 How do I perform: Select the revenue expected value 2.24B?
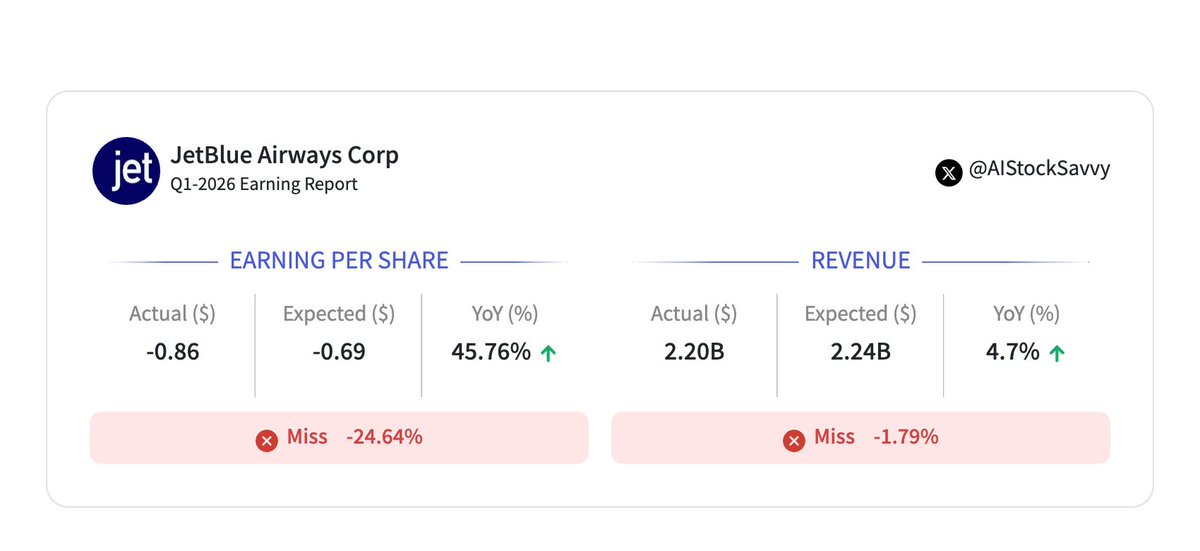(x=860, y=352)
